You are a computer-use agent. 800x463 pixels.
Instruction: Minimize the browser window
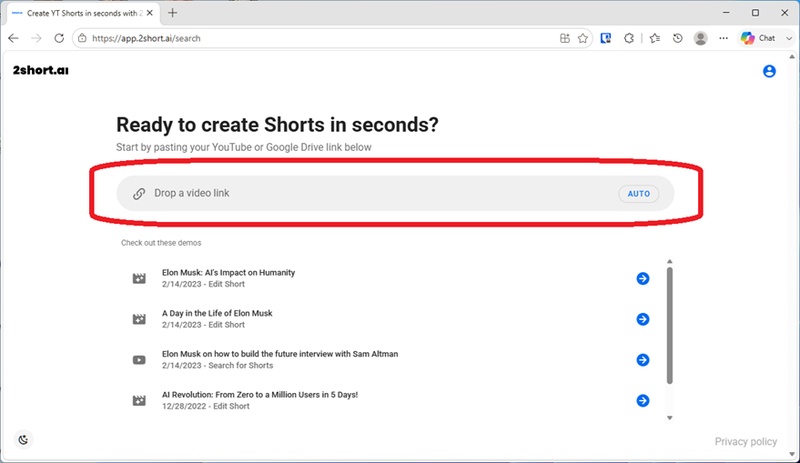[x=726, y=13]
